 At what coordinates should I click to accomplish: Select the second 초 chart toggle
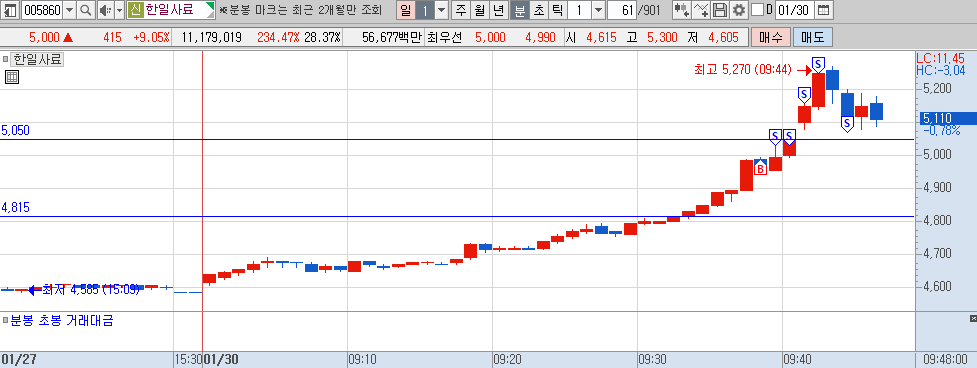click(x=538, y=10)
